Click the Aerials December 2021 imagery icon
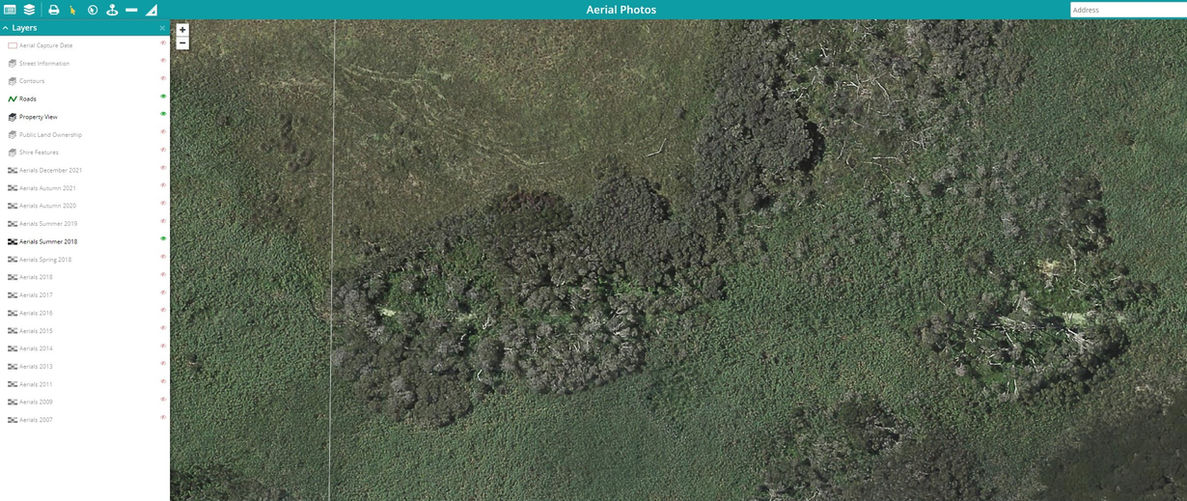This screenshot has width=1187, height=501. point(12,170)
